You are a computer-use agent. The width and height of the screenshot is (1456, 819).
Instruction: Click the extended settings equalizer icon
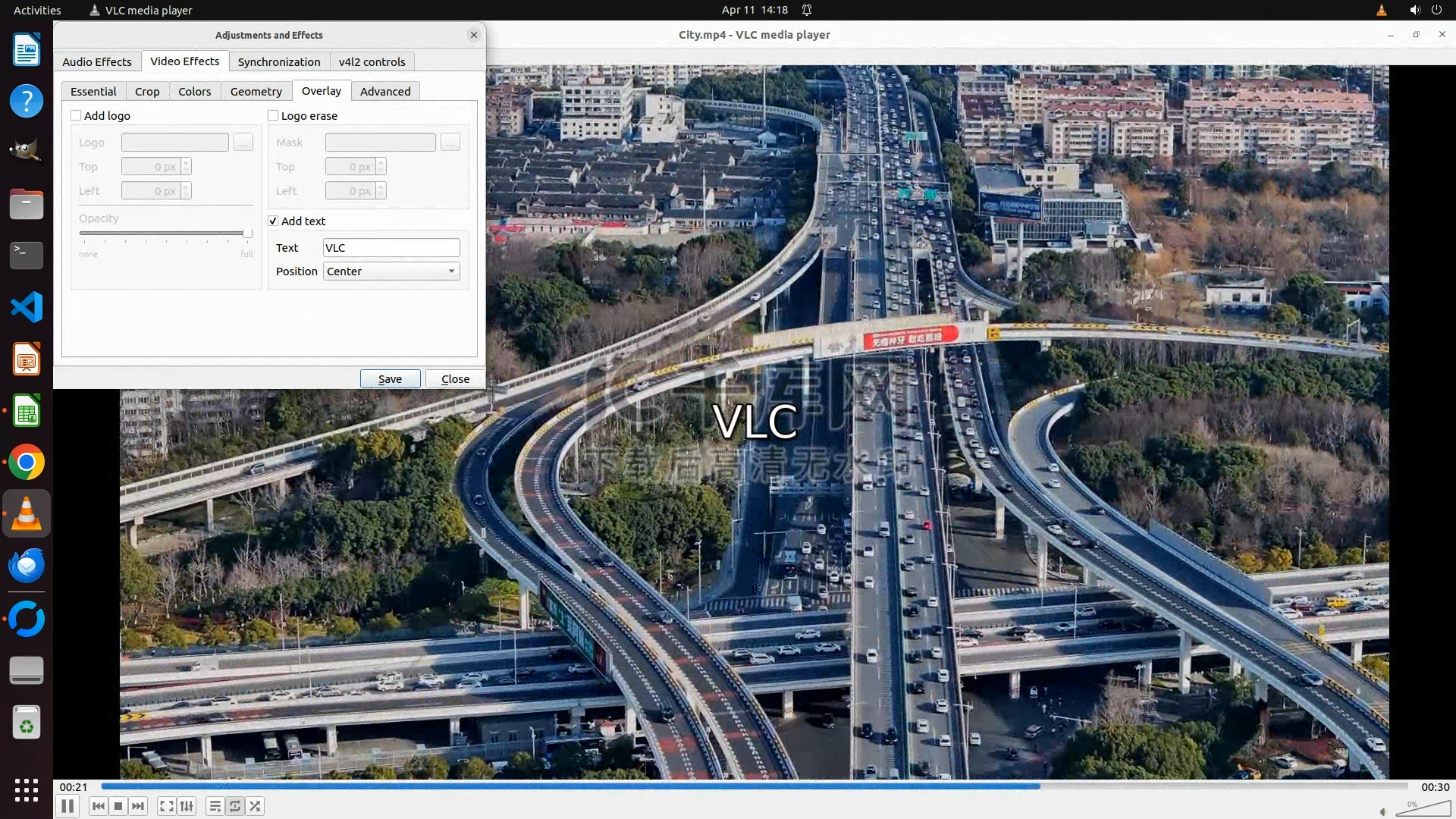pyautogui.click(x=187, y=806)
